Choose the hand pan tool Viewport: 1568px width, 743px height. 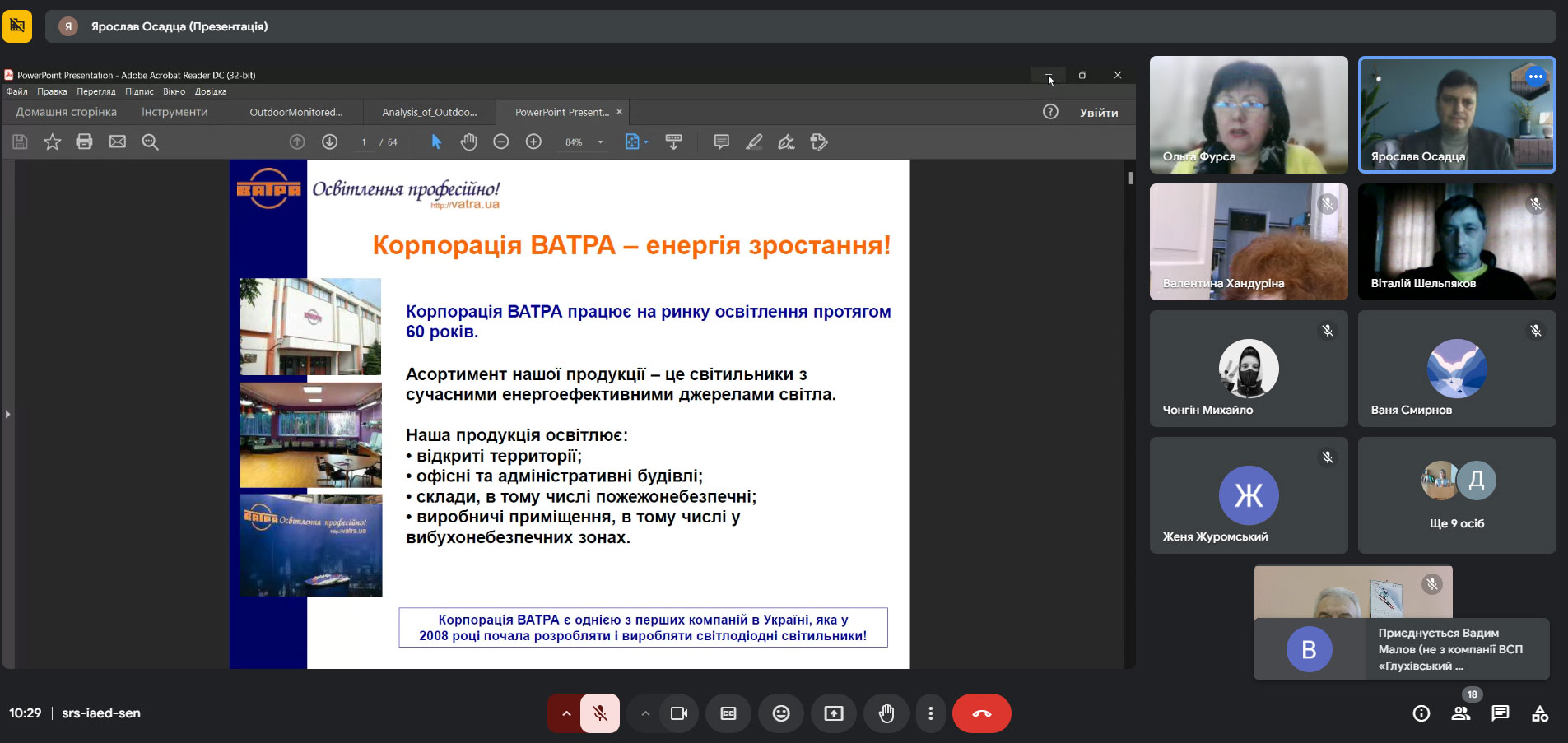point(468,142)
